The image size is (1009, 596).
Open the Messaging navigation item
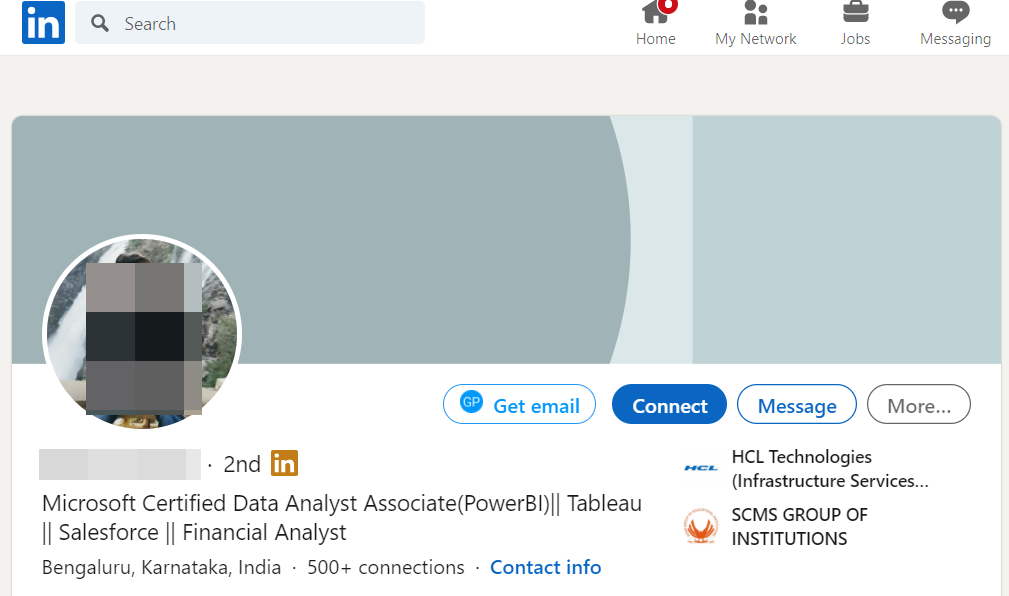click(956, 24)
